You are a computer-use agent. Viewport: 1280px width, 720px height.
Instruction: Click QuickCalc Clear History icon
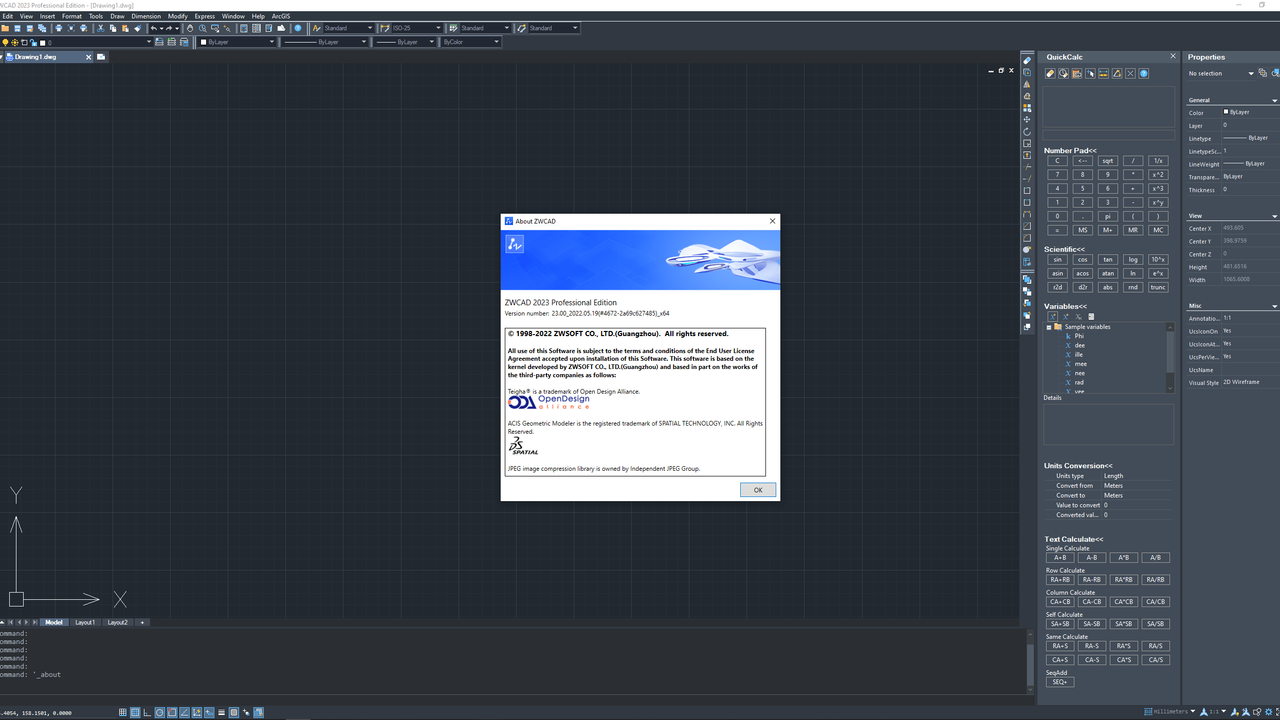click(x=1063, y=73)
